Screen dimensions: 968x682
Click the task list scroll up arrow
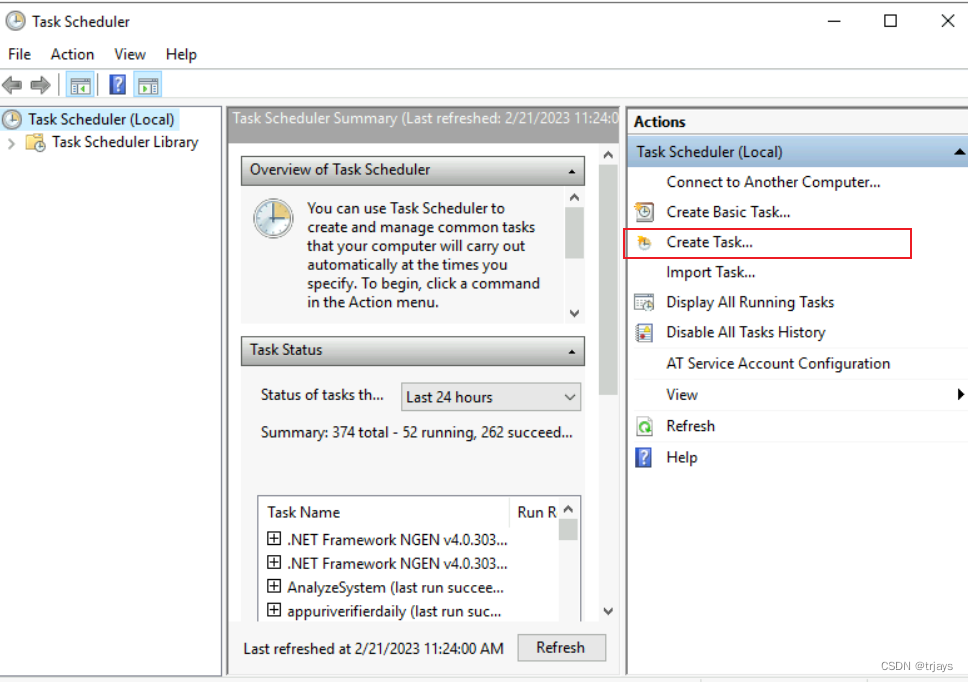point(569,509)
